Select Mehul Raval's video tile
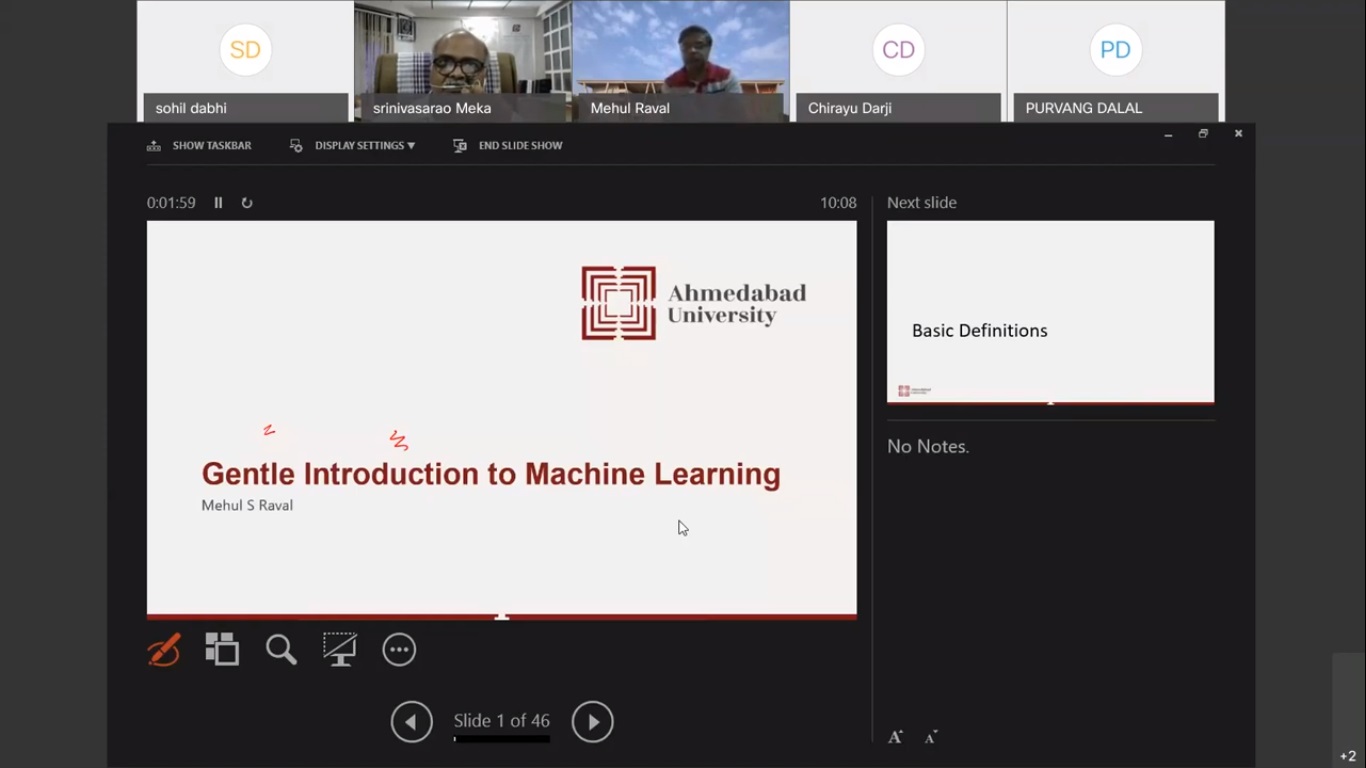 [x=681, y=60]
